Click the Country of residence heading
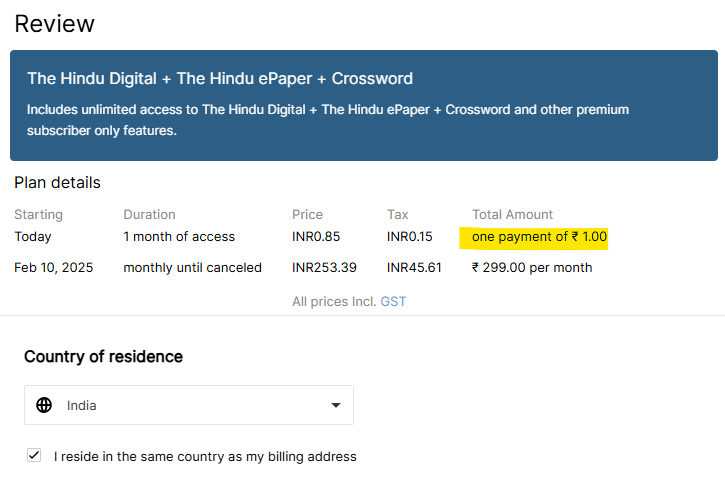 click(104, 356)
